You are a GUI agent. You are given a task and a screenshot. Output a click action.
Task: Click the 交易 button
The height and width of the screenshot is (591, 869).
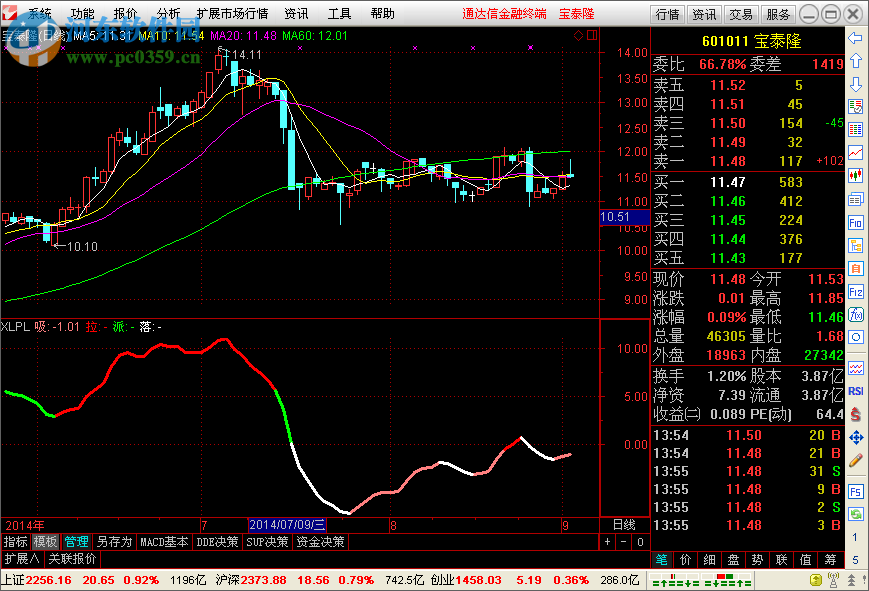tap(740, 14)
